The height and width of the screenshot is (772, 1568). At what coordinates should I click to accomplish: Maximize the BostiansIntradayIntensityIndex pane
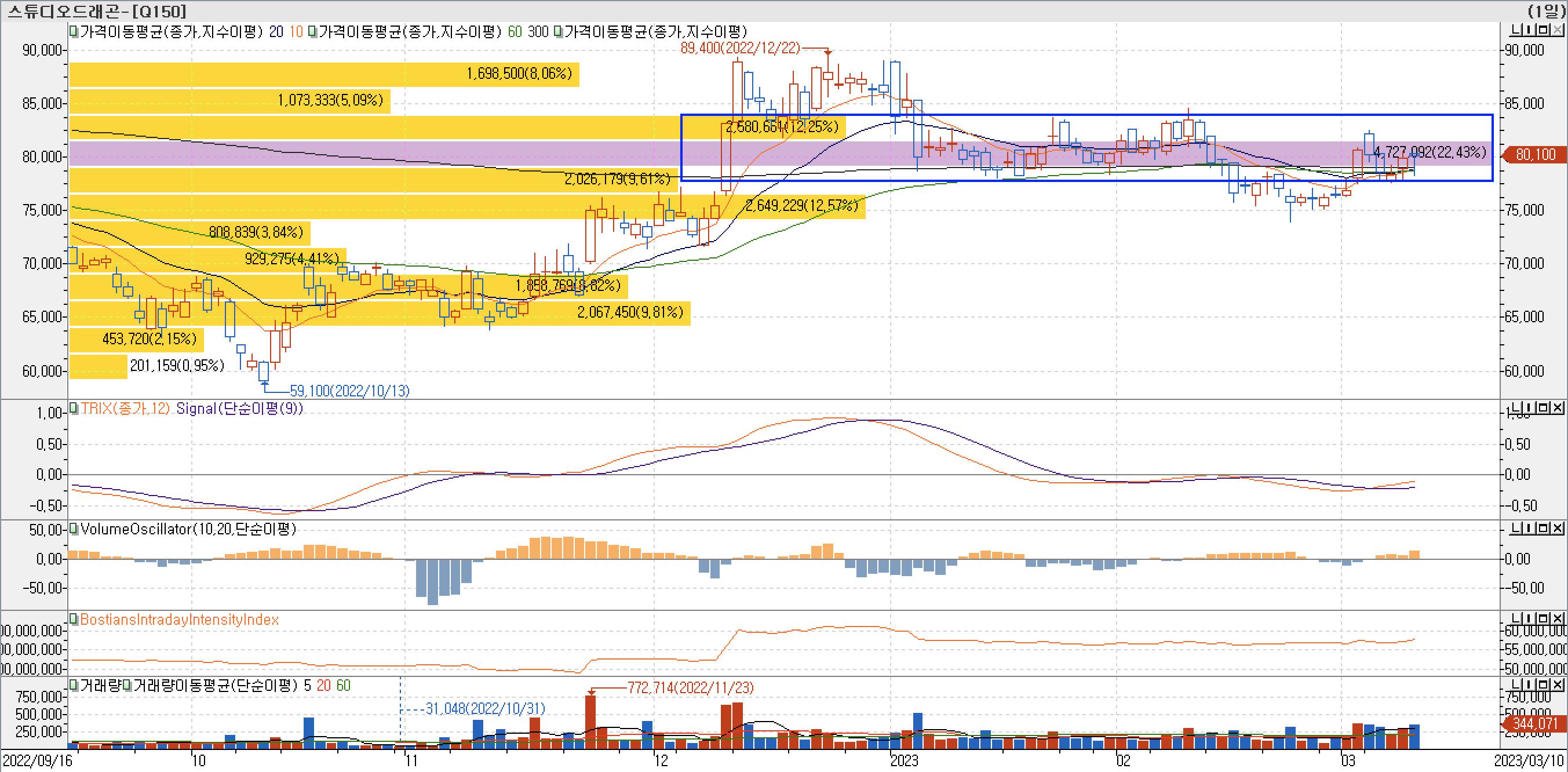pos(1544,618)
